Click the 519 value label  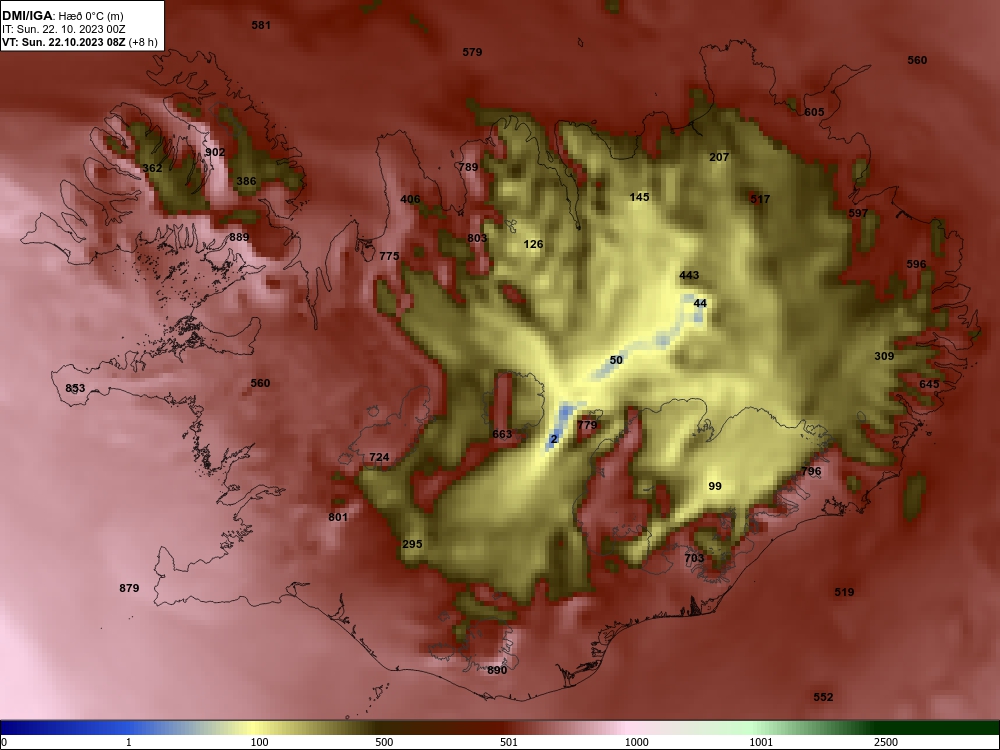click(844, 592)
